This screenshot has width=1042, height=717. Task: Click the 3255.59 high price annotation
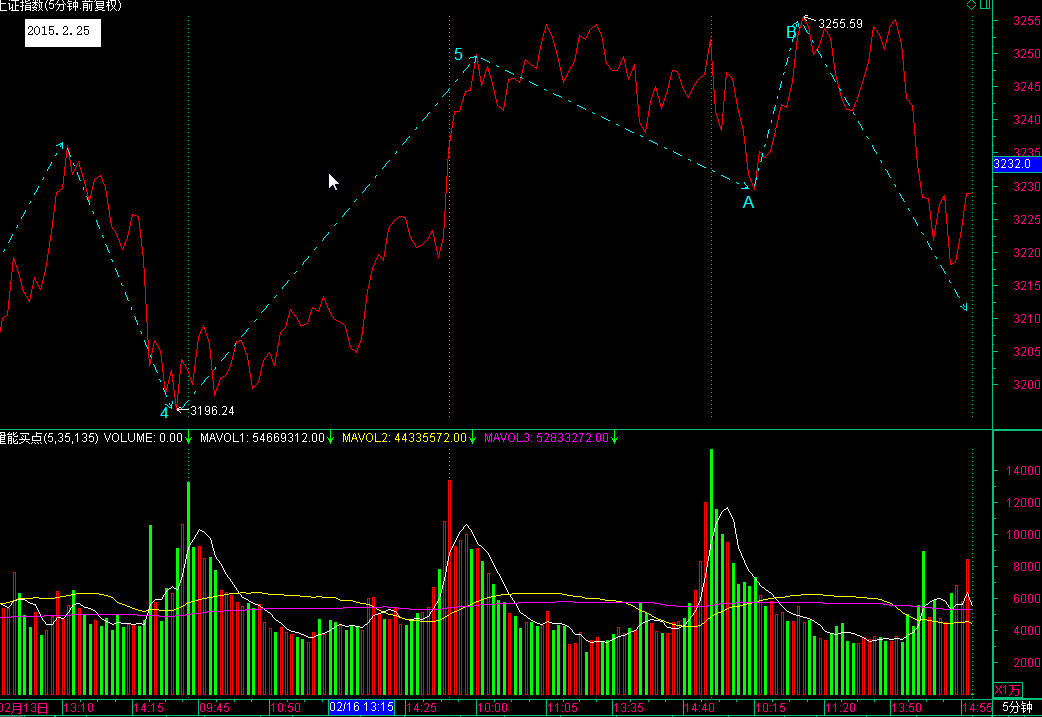click(x=840, y=23)
